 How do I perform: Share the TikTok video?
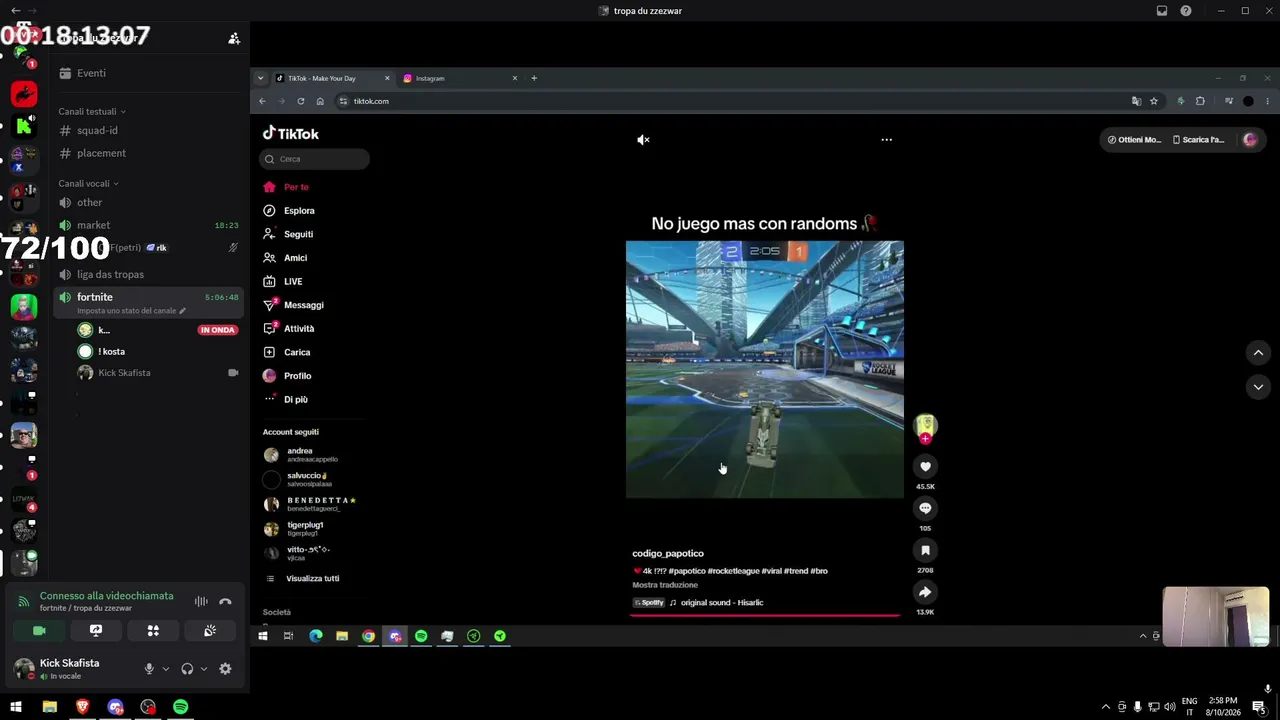(925, 592)
